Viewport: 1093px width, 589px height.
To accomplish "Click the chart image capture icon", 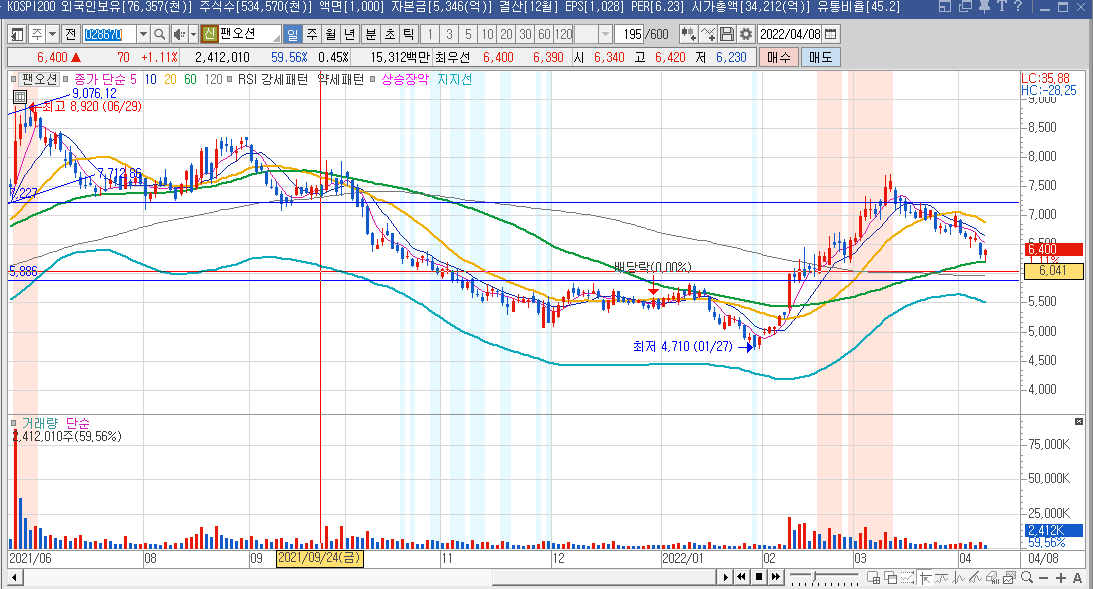I will click(x=1009, y=578).
